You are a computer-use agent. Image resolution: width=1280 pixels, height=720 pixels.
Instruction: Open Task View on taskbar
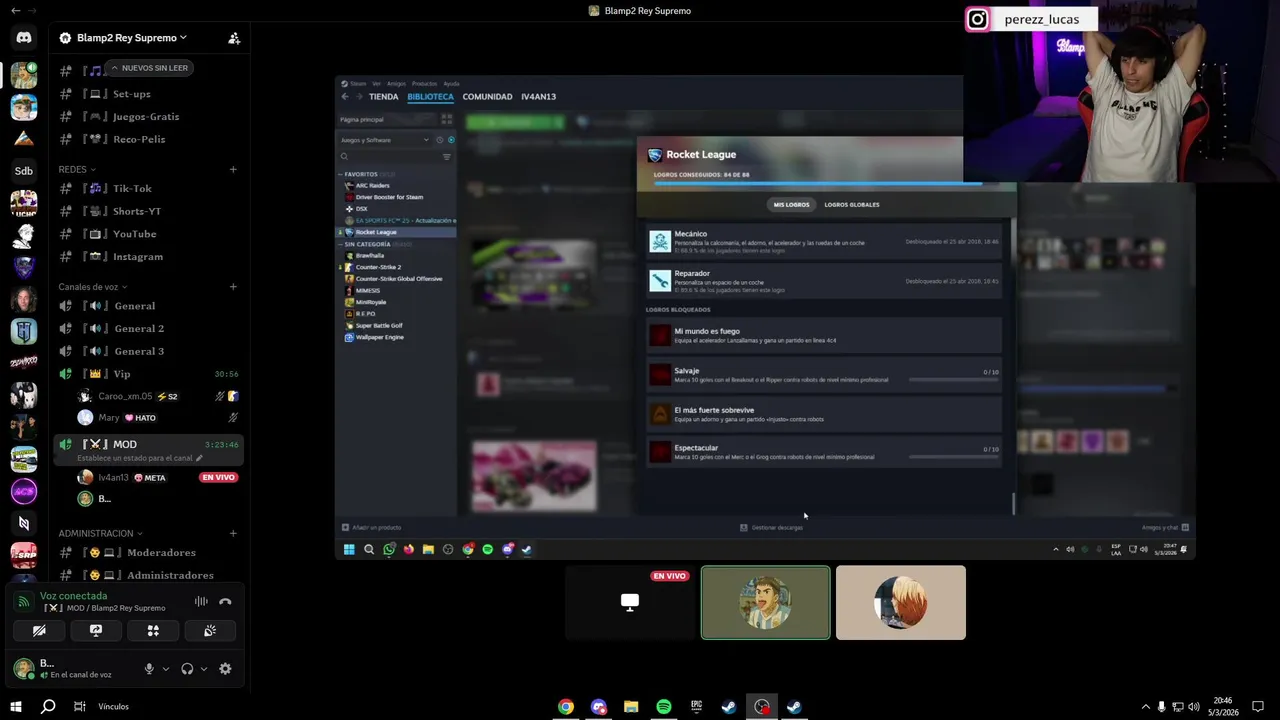pos(79,707)
